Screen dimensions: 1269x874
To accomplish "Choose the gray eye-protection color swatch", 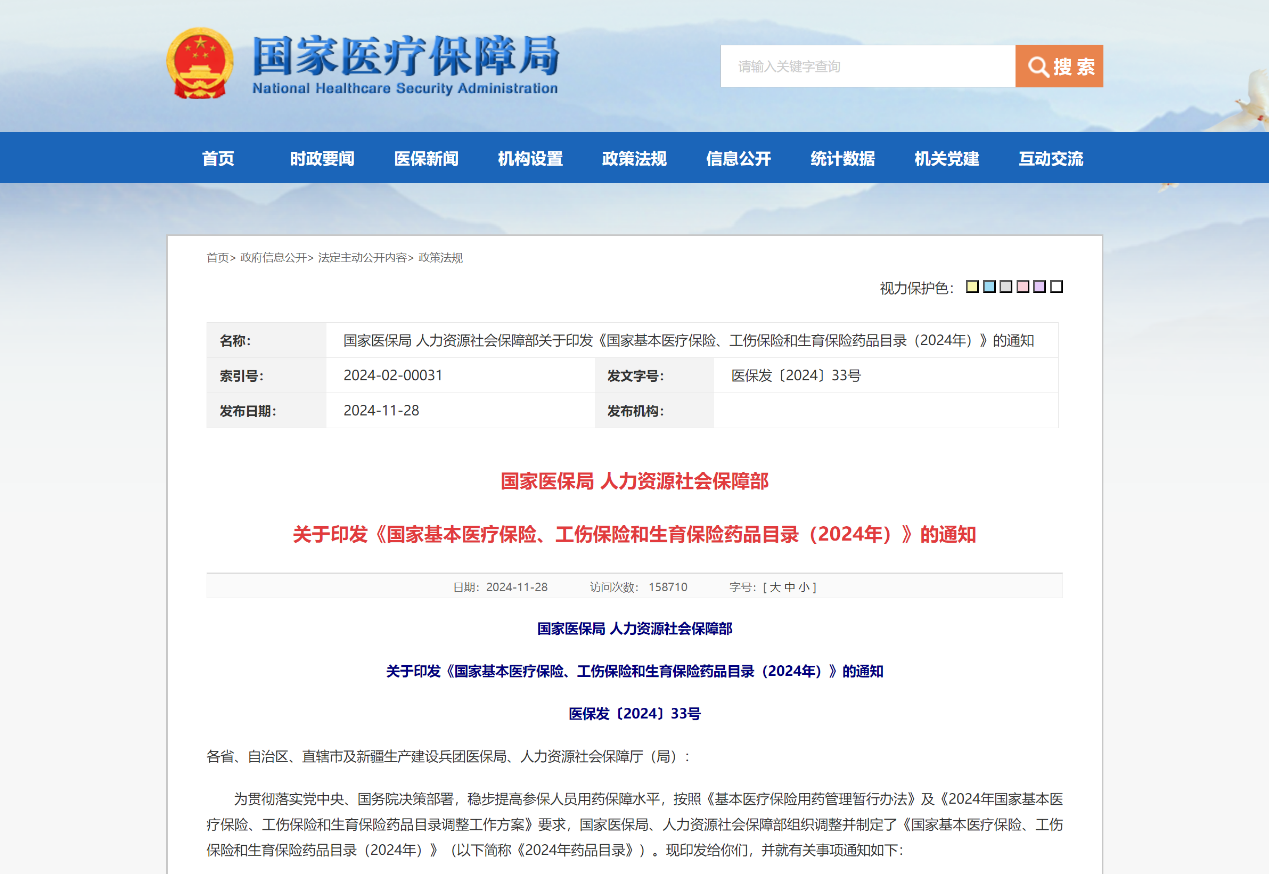I will tap(1006, 287).
